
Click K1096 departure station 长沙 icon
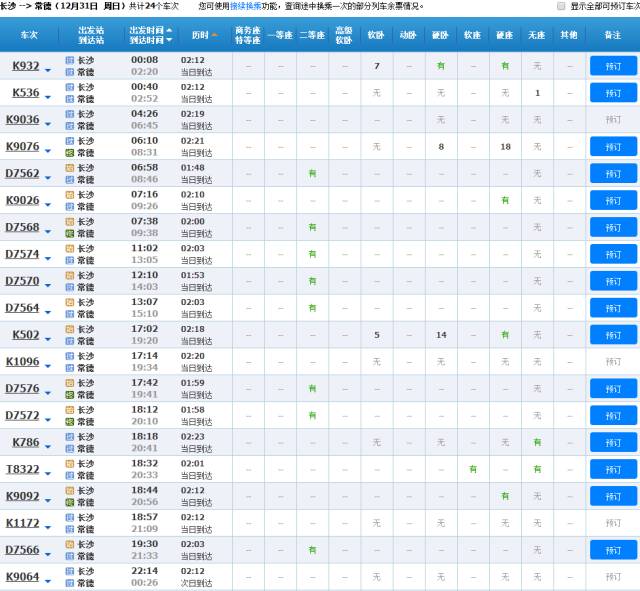click(70, 356)
